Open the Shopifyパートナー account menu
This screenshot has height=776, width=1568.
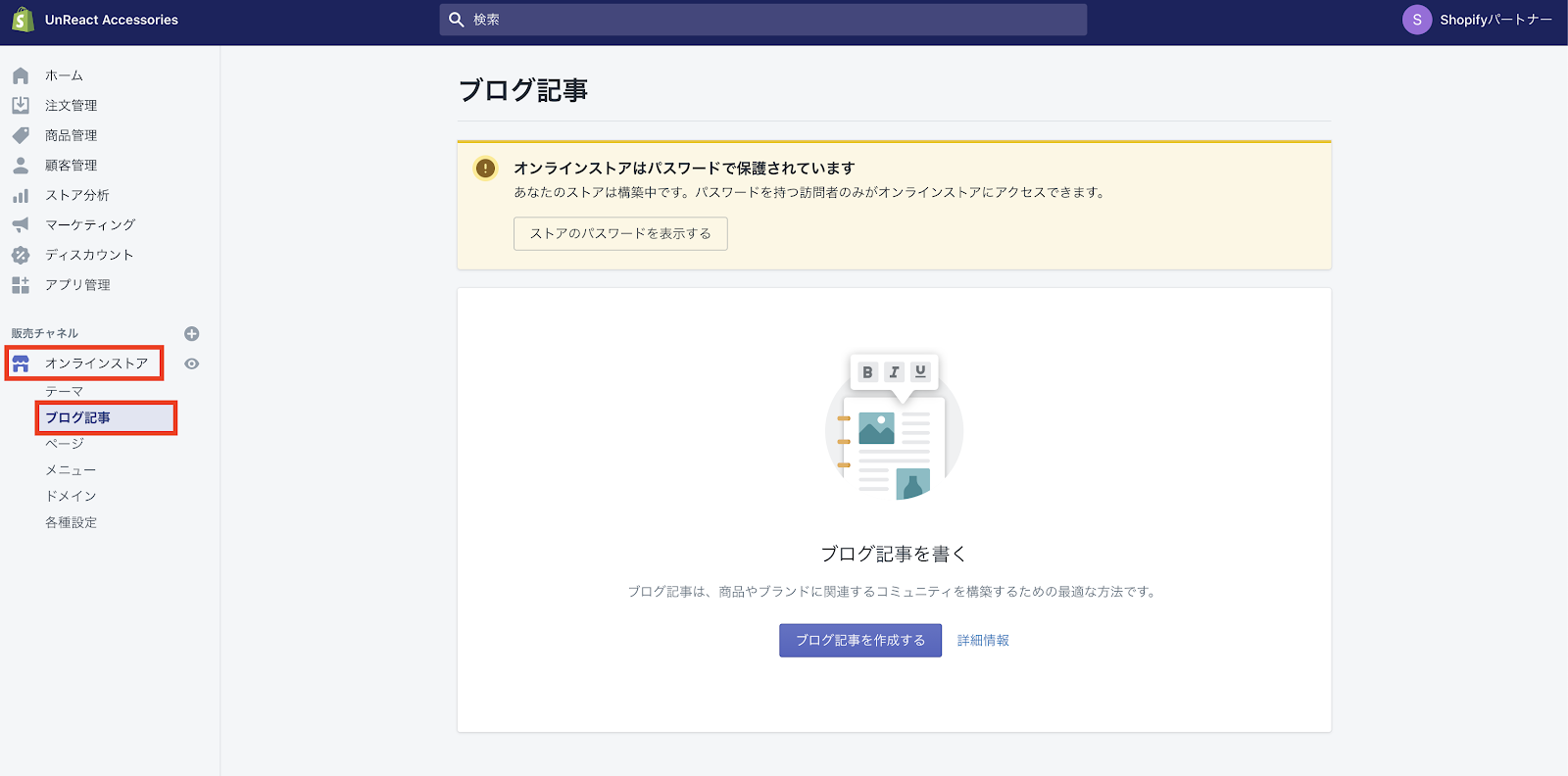[1478, 20]
